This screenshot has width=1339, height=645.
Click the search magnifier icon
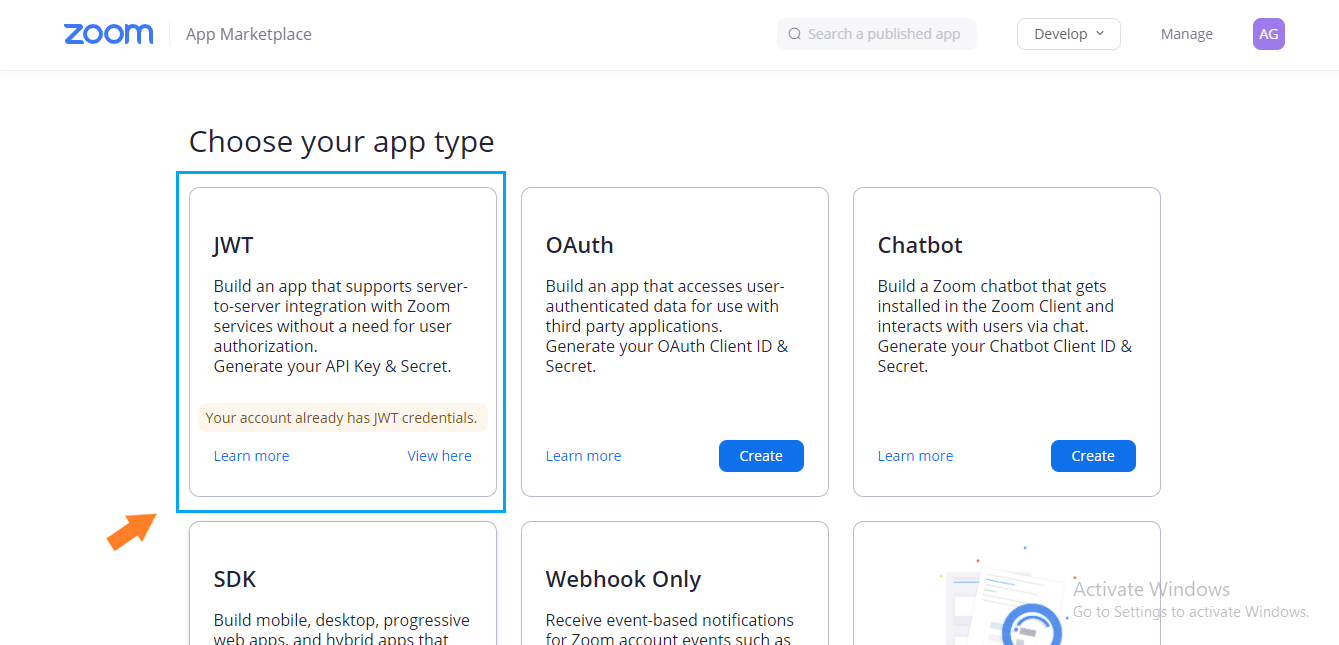(795, 34)
